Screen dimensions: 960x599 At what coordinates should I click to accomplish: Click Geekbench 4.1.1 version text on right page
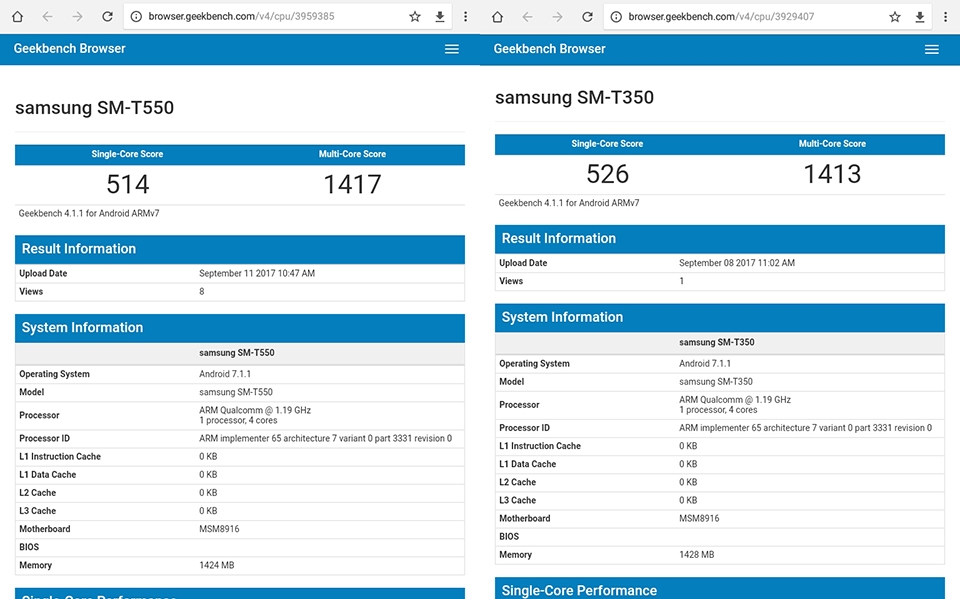pyautogui.click(x=569, y=203)
